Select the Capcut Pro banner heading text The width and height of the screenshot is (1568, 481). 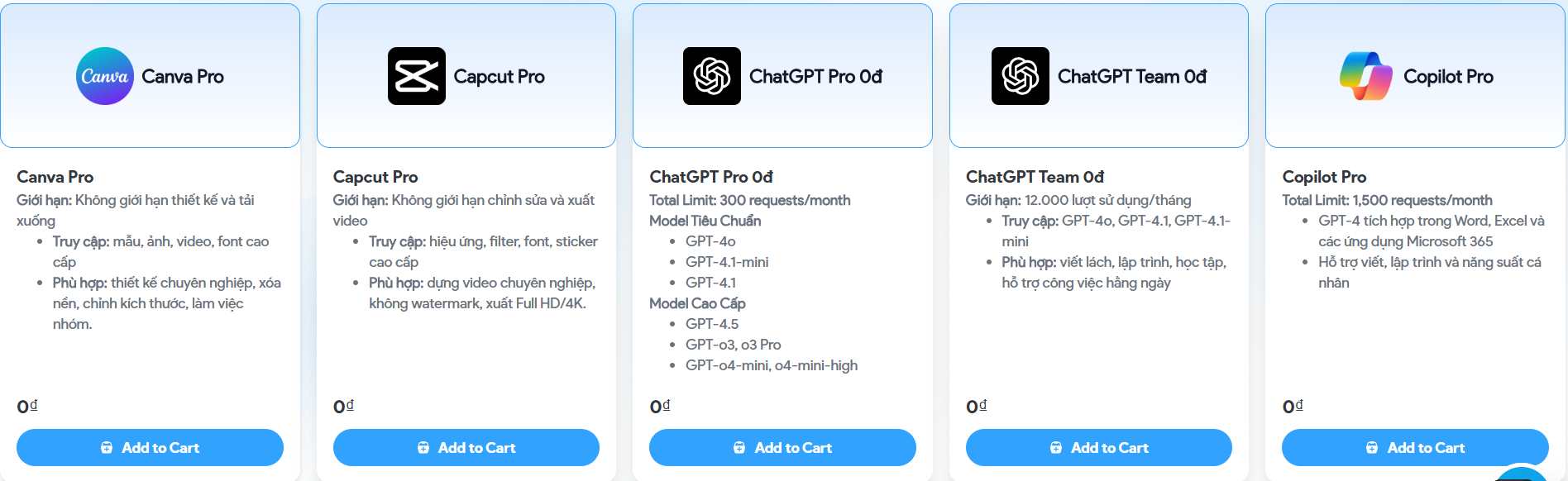coord(499,77)
